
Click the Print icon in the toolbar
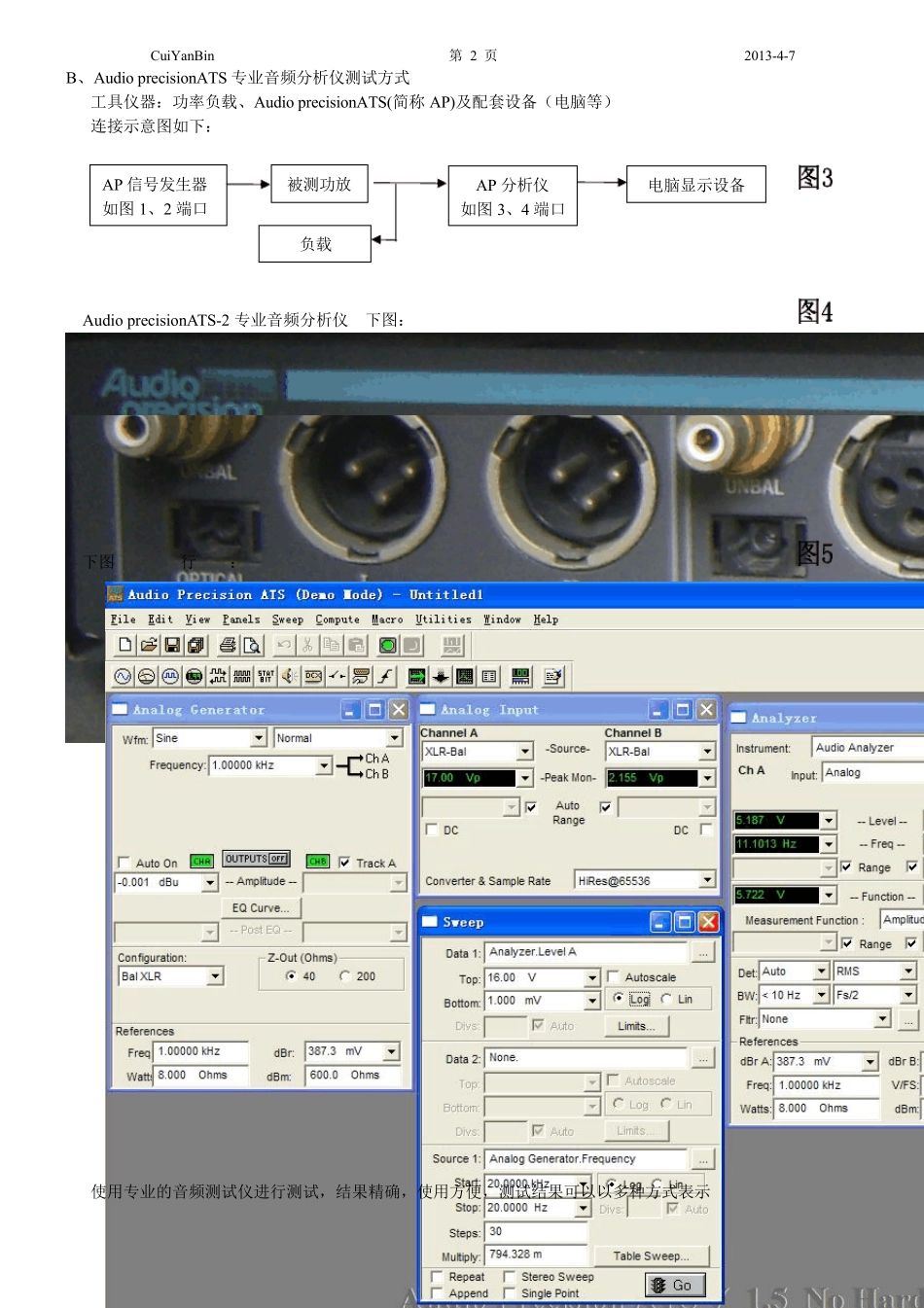tap(228, 645)
